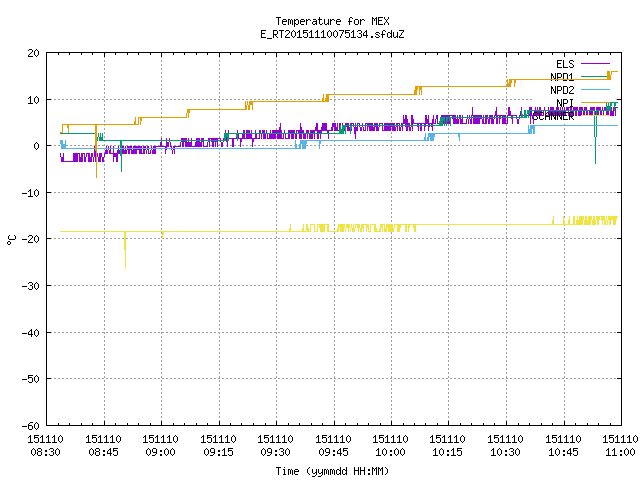Image resolution: width=640 pixels, height=480 pixels.
Task: Click the x-axis tick label 10:15
Action: pos(448,452)
